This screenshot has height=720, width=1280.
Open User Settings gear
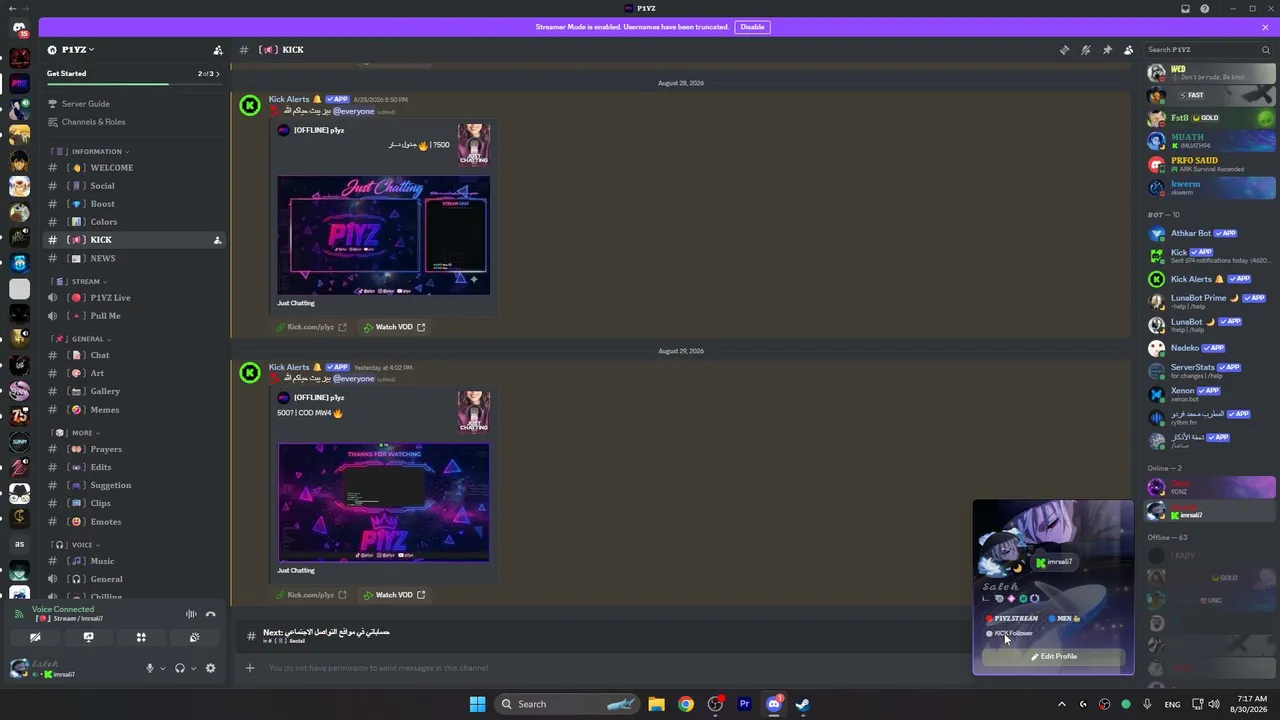210,668
